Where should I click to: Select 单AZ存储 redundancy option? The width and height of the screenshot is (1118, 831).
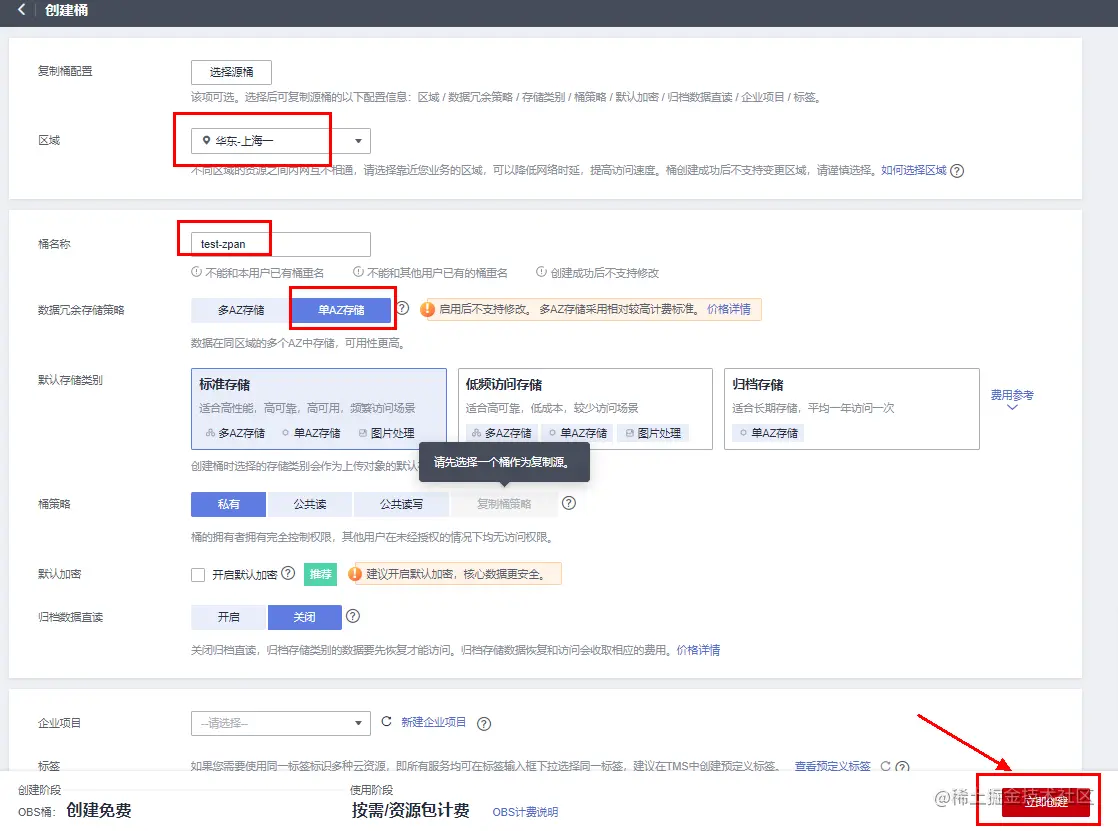click(x=342, y=309)
